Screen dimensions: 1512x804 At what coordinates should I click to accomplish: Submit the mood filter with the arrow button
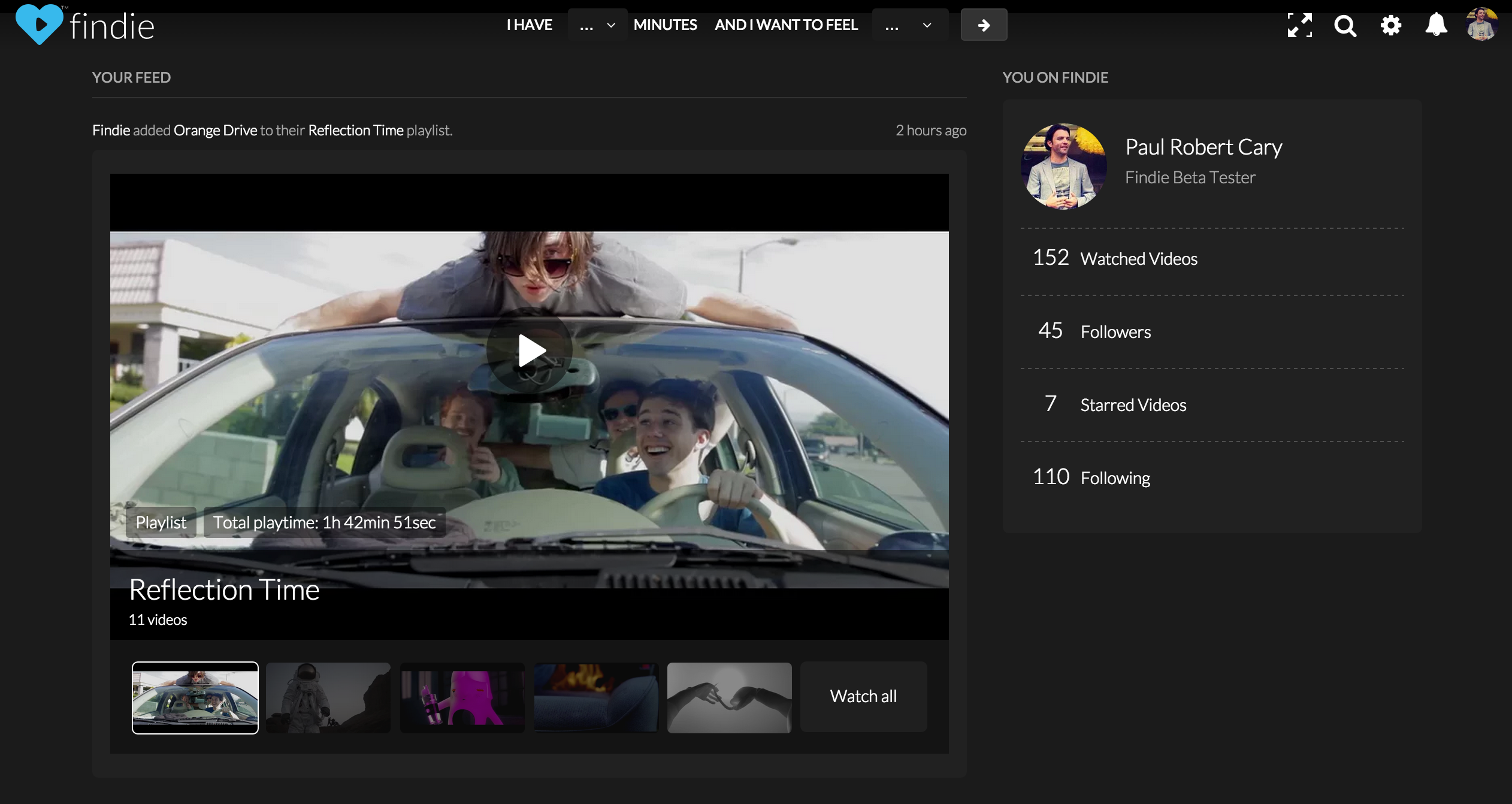(x=984, y=25)
